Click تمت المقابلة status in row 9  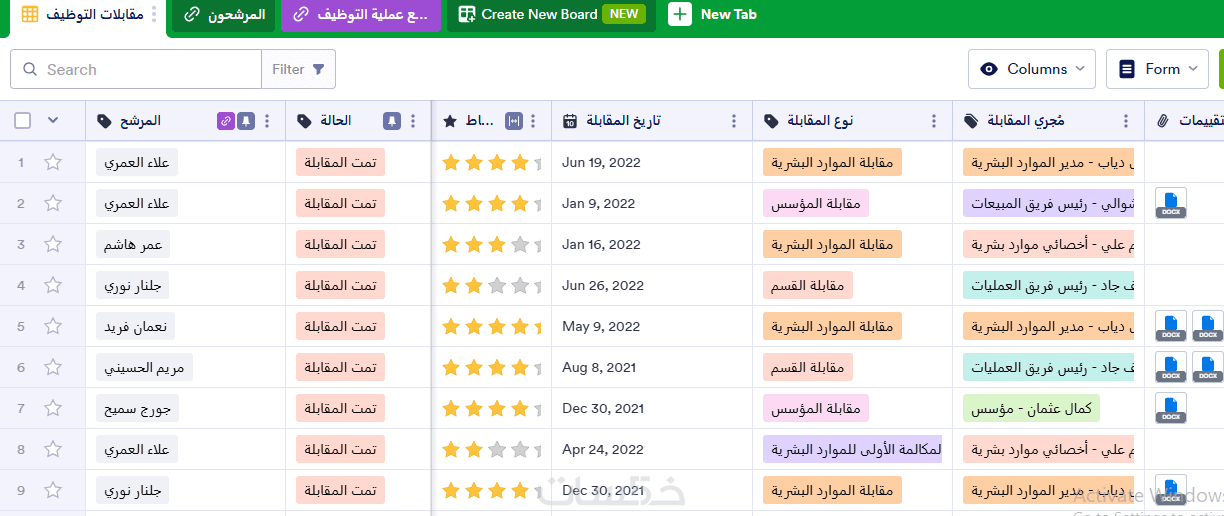coord(341,490)
